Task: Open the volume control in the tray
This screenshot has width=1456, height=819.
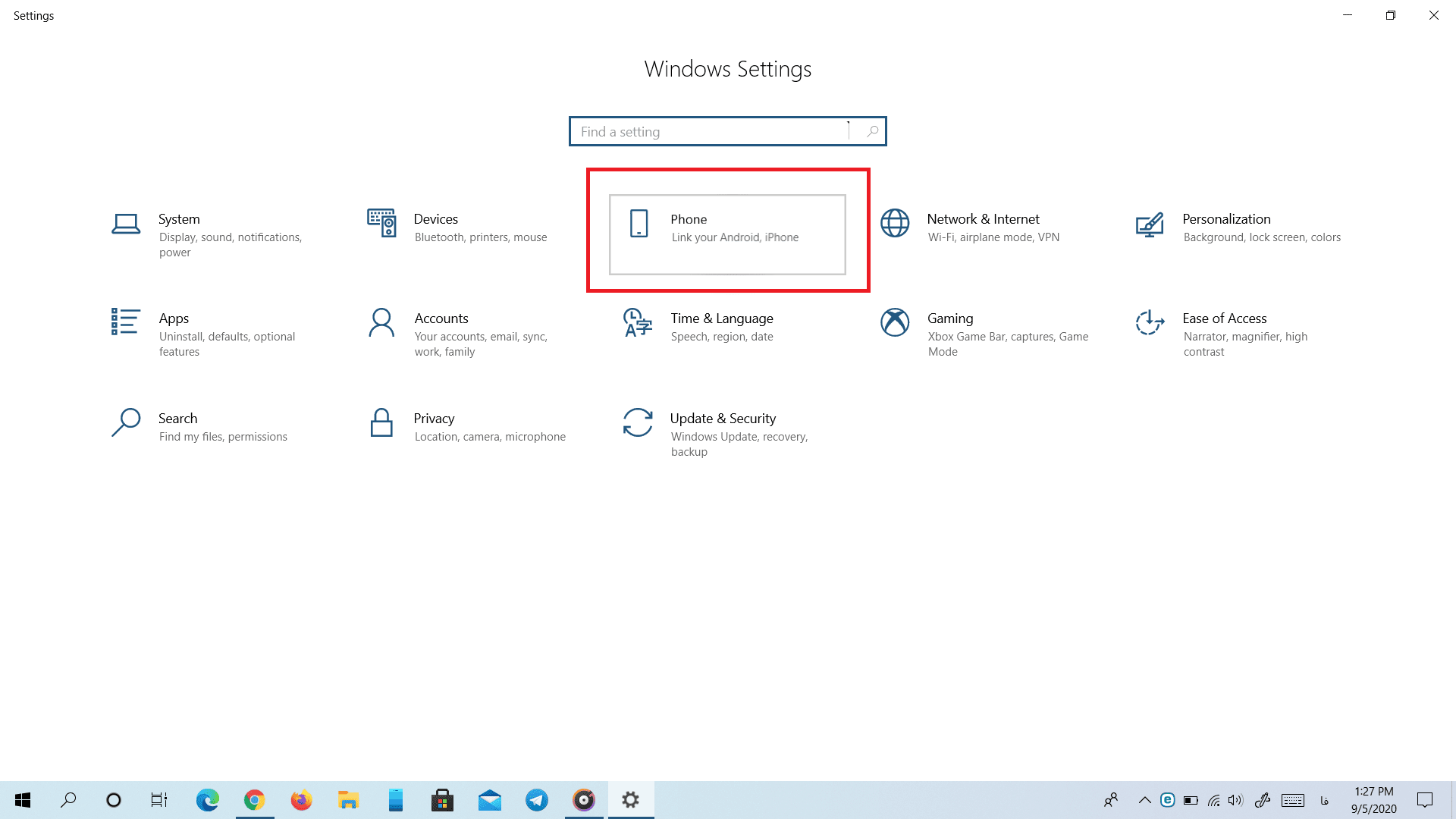Action: (1236, 800)
